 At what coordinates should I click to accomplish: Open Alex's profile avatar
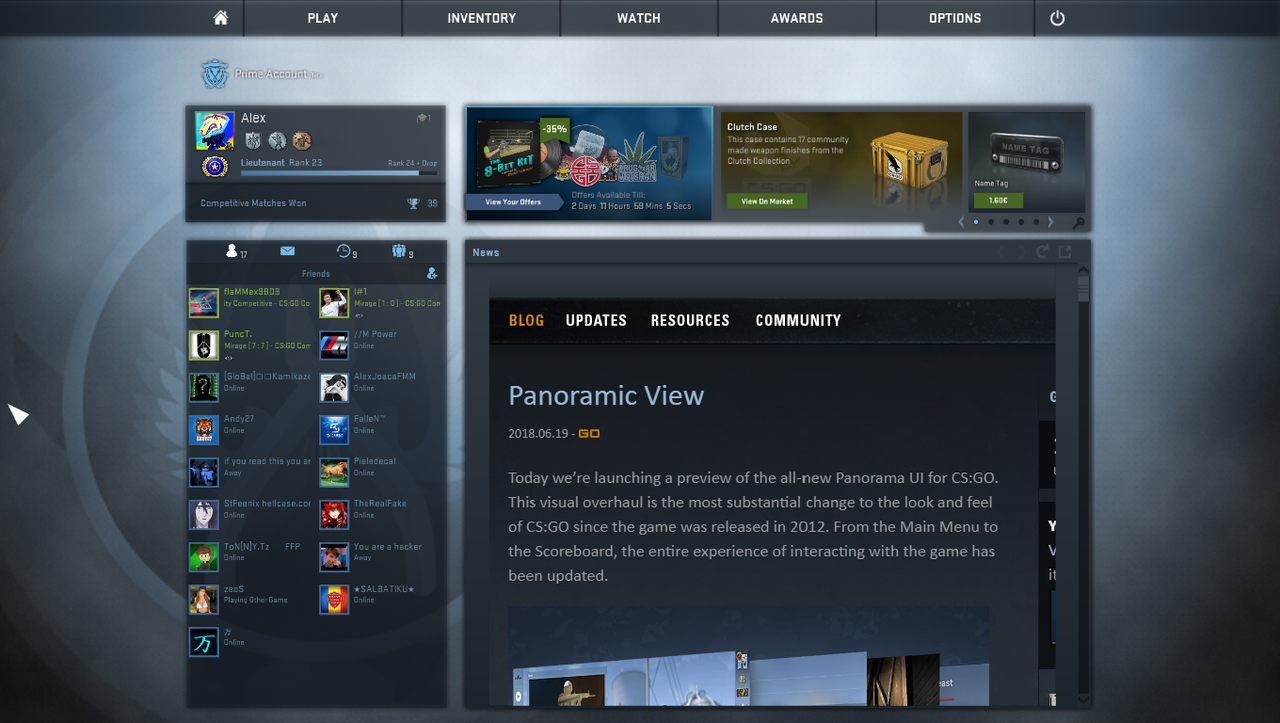click(215, 131)
